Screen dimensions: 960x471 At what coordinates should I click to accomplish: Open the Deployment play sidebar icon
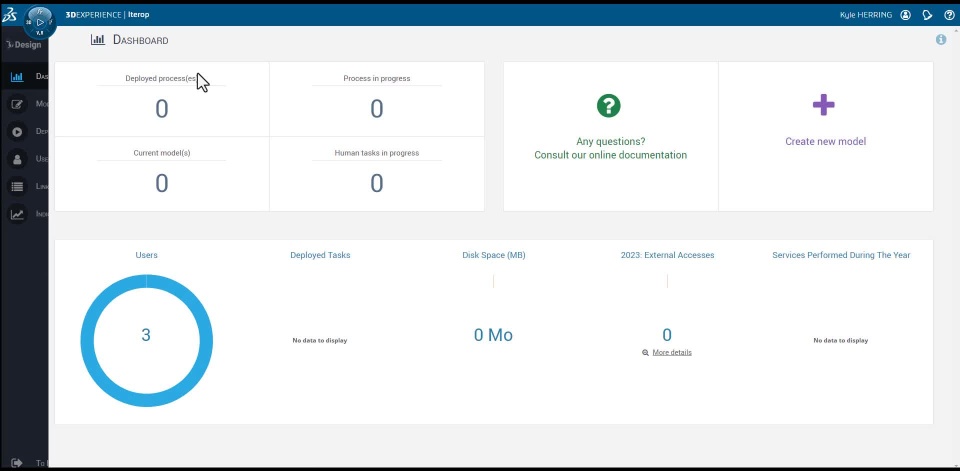pos(17,132)
